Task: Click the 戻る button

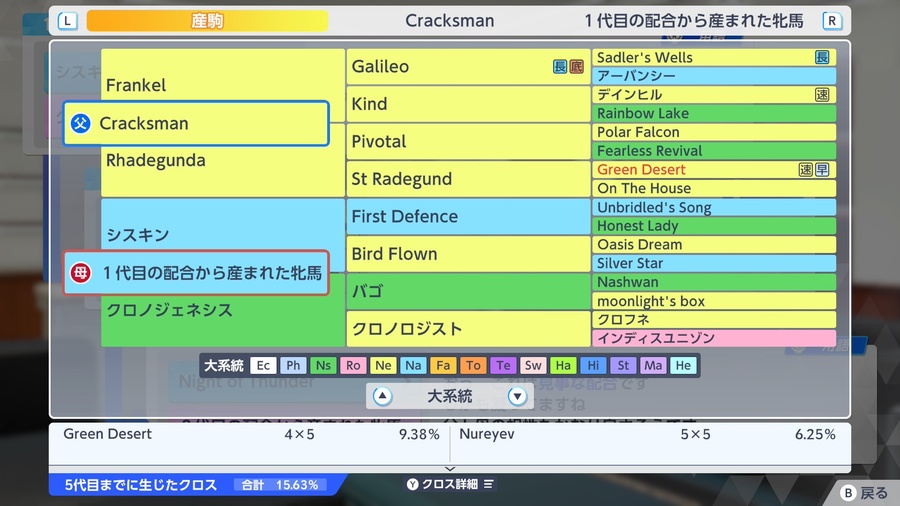Action: (864, 493)
